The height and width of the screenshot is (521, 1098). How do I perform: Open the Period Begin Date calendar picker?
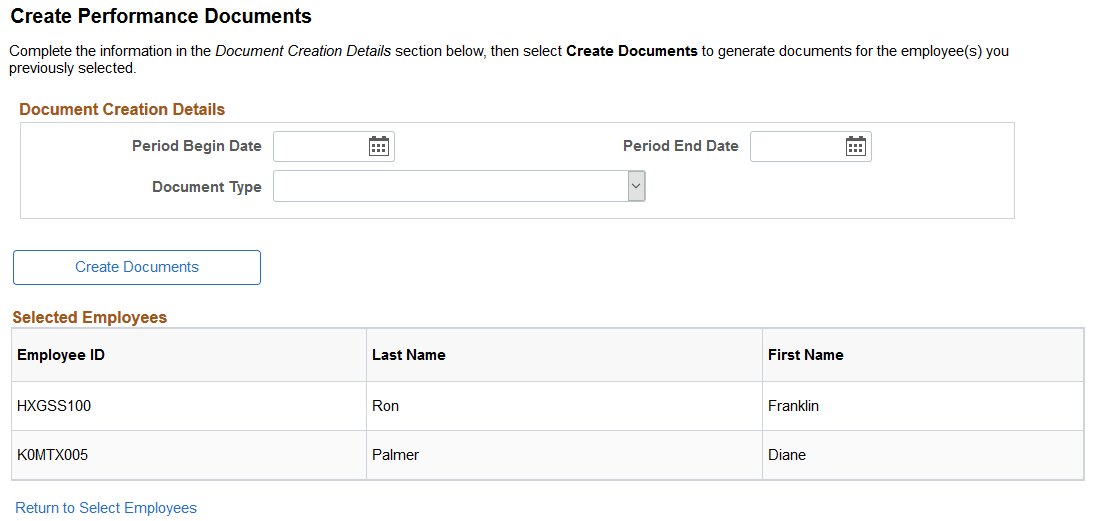[379, 147]
